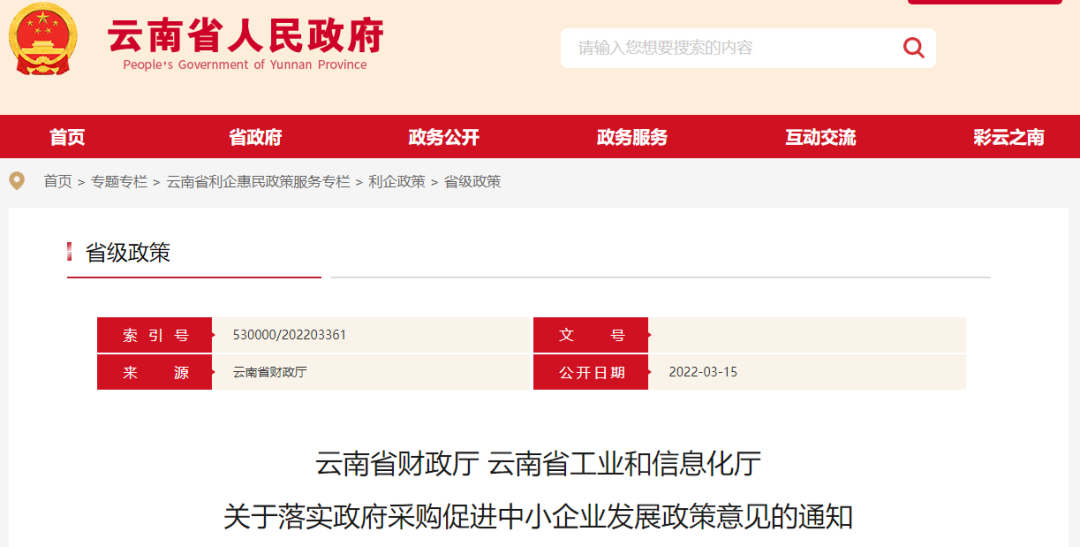
Task: Open the 互动交流 navigation menu item
Action: tap(820, 137)
